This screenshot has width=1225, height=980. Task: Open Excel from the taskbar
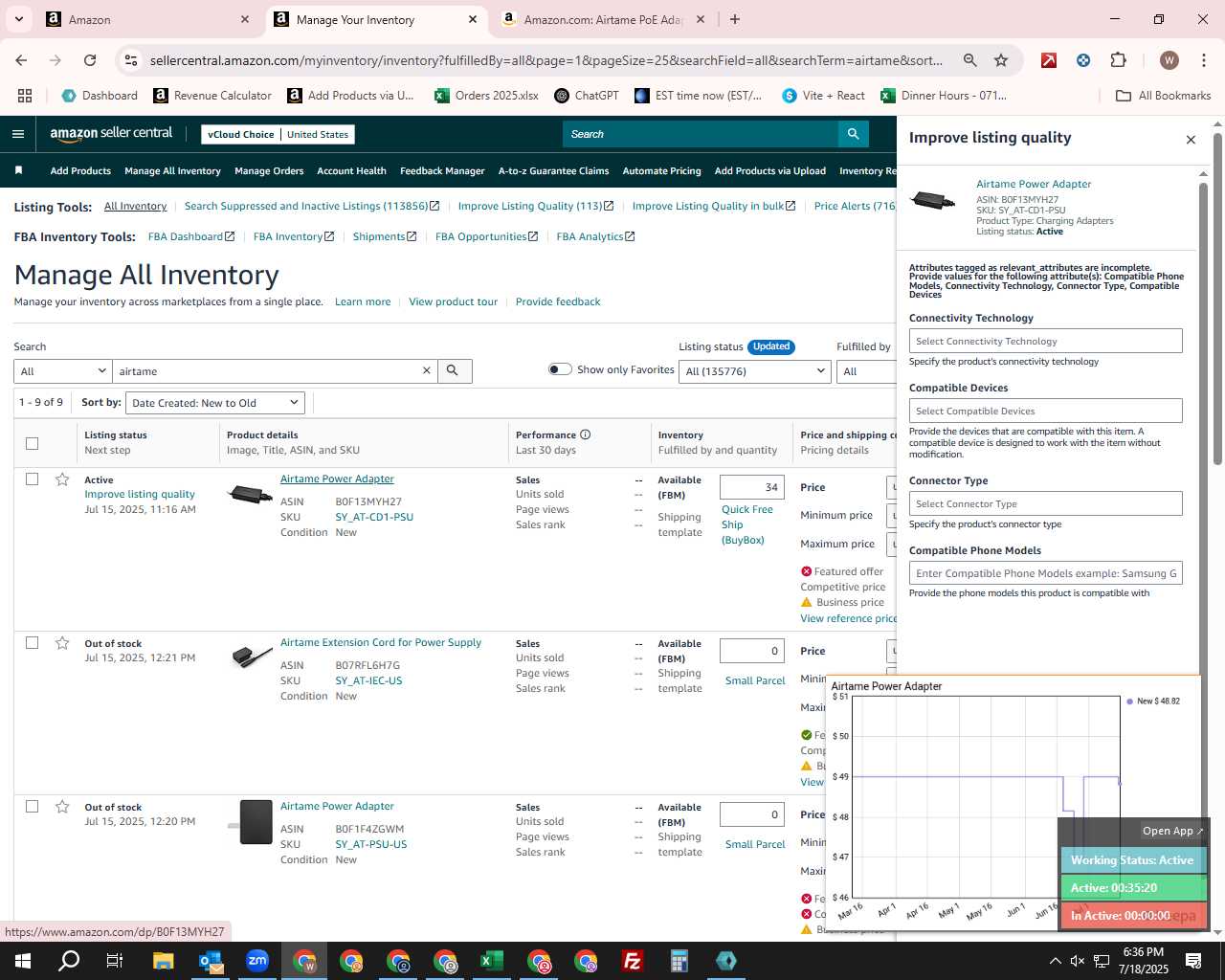click(492, 961)
